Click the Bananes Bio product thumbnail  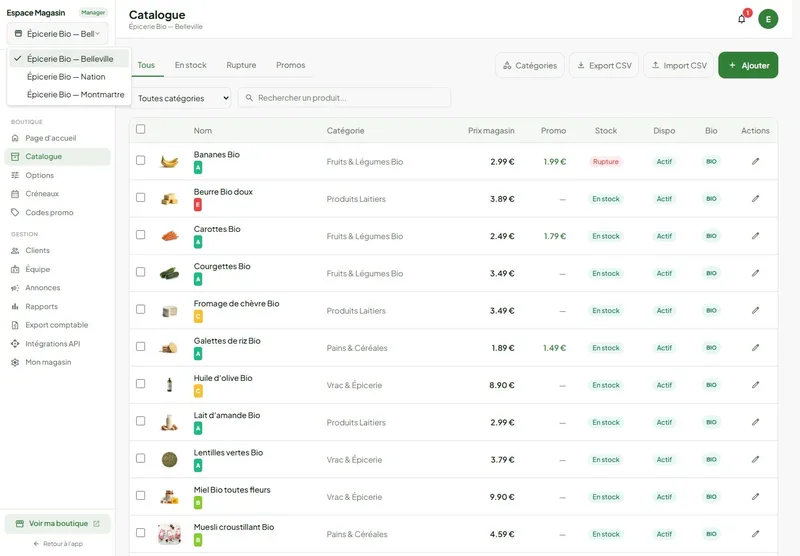tap(169, 162)
